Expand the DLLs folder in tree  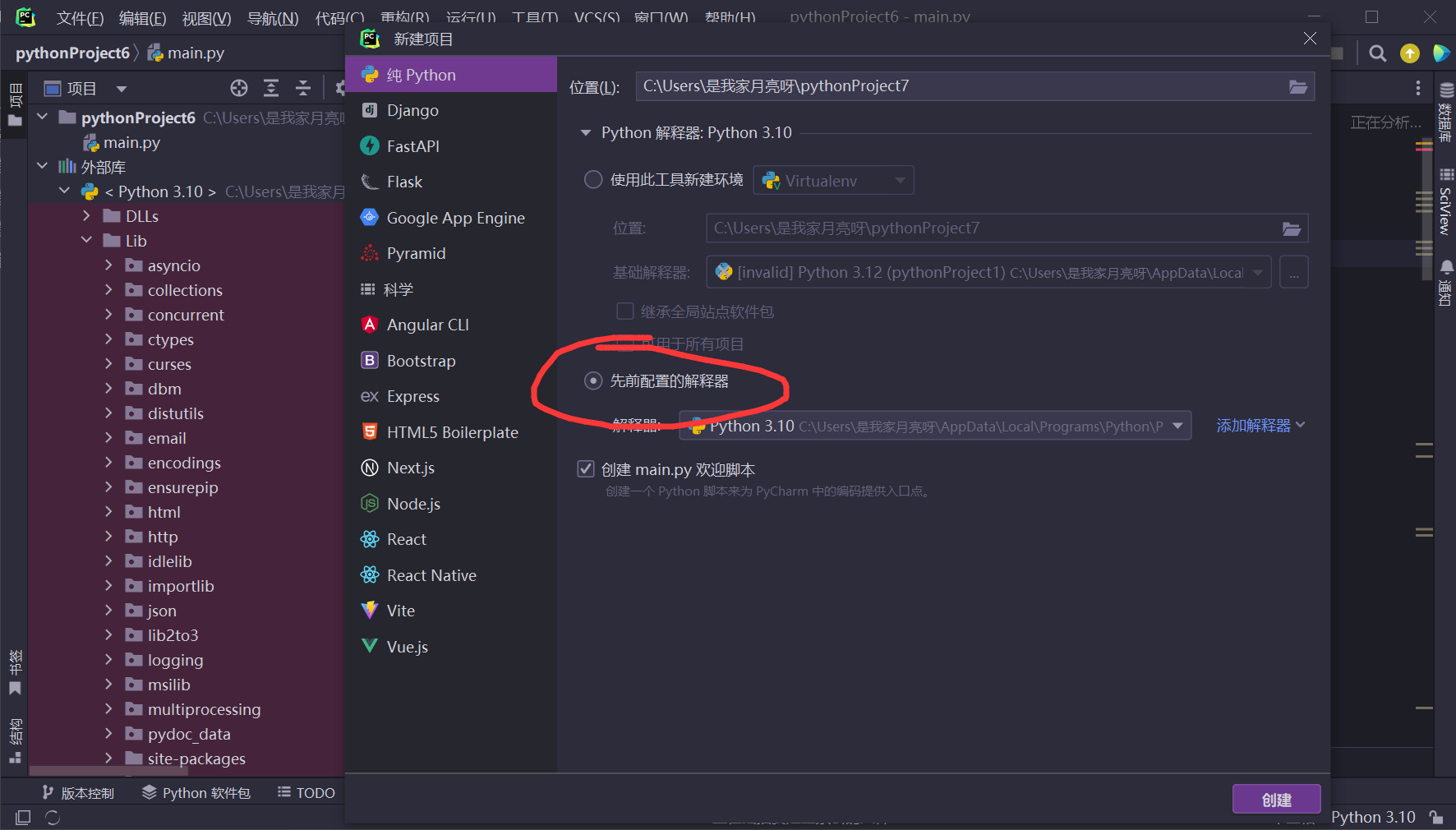[x=86, y=215]
